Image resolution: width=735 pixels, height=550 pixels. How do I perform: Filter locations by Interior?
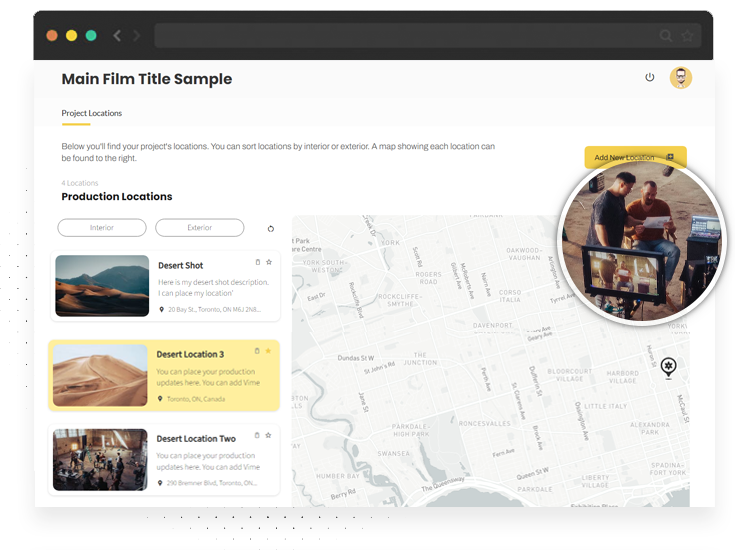click(x=102, y=227)
